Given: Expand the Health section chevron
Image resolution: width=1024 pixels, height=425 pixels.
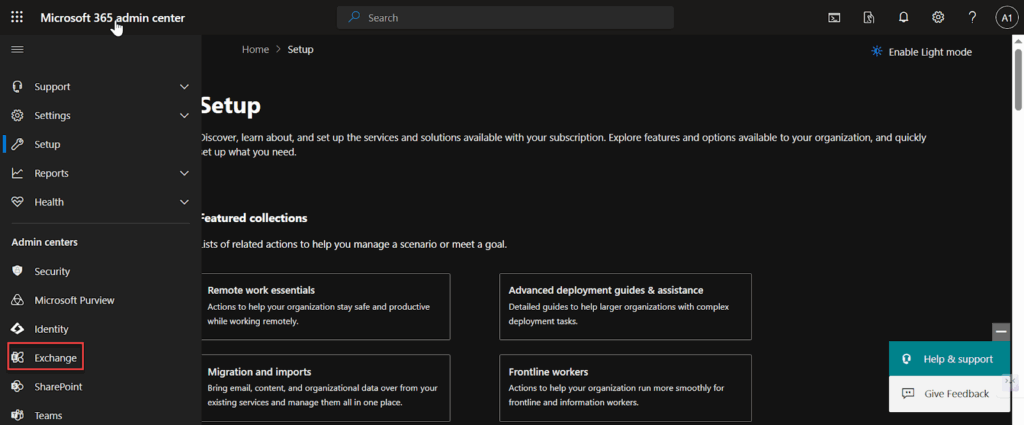Looking at the screenshot, I should tap(184, 202).
